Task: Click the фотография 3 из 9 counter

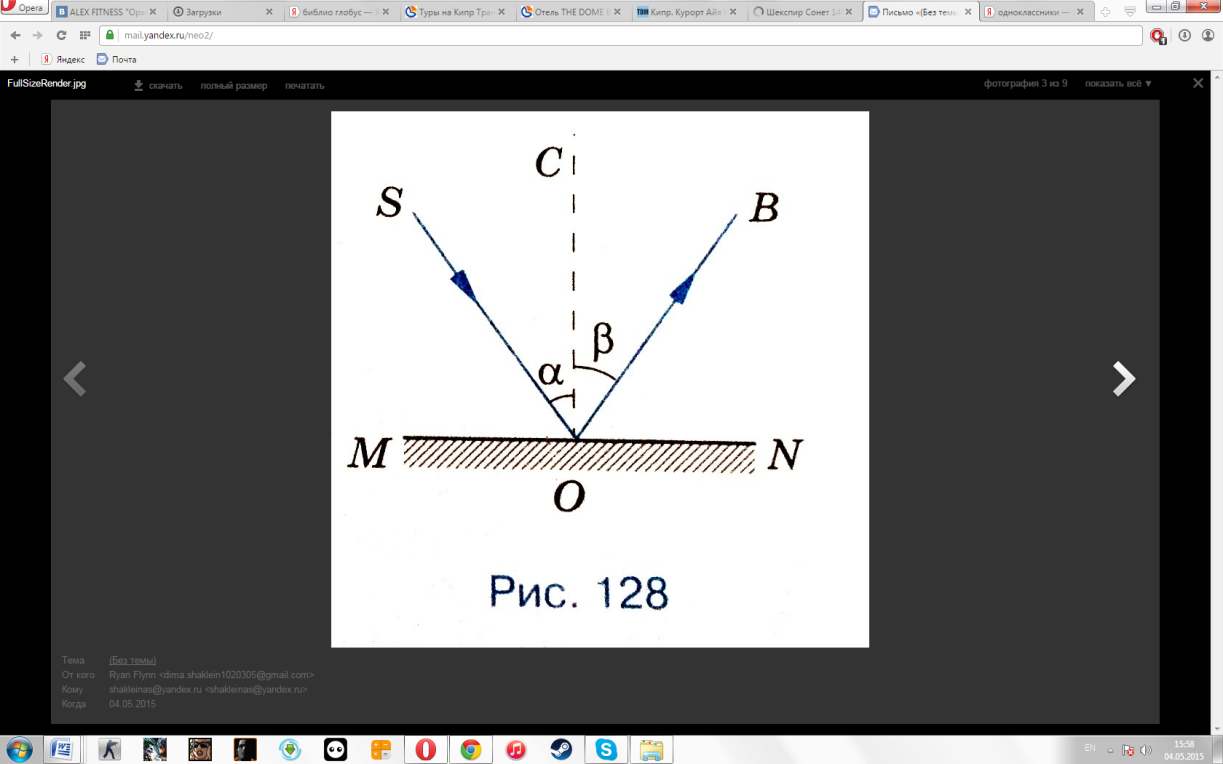Action: click(1025, 84)
